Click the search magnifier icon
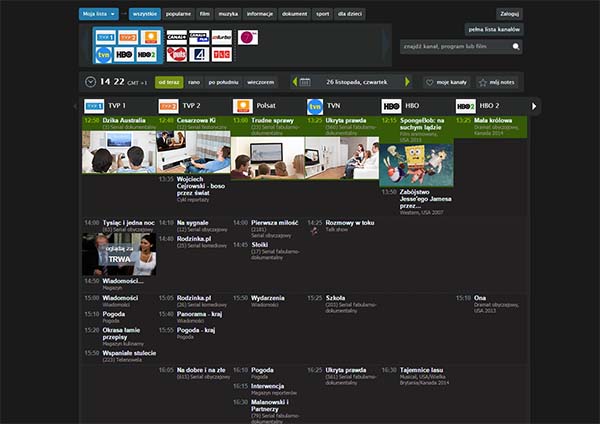This screenshot has height=424, width=600. click(516, 46)
